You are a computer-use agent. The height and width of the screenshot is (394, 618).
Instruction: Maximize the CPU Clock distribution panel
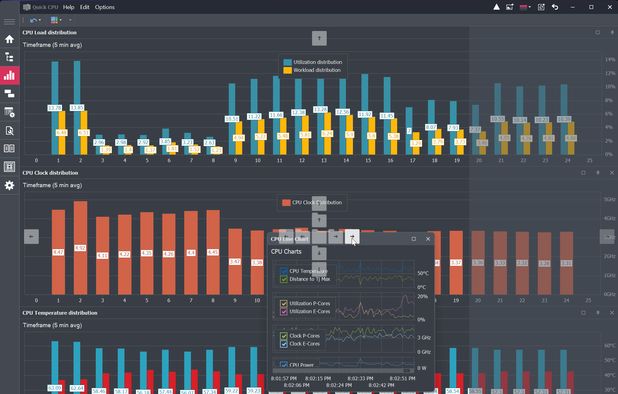[x=583, y=173]
